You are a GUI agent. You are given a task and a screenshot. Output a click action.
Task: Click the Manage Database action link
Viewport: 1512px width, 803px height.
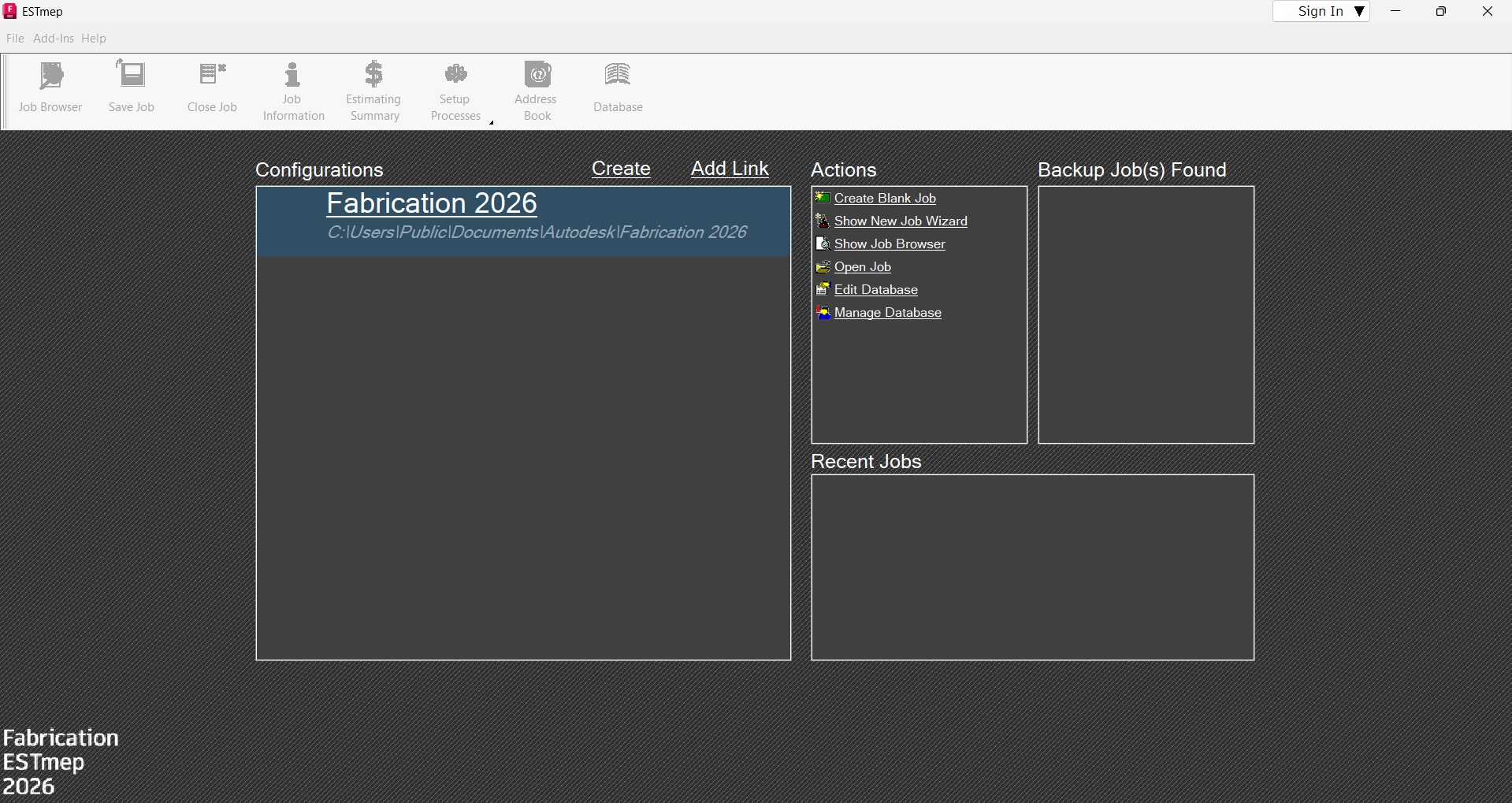pyautogui.click(x=887, y=313)
